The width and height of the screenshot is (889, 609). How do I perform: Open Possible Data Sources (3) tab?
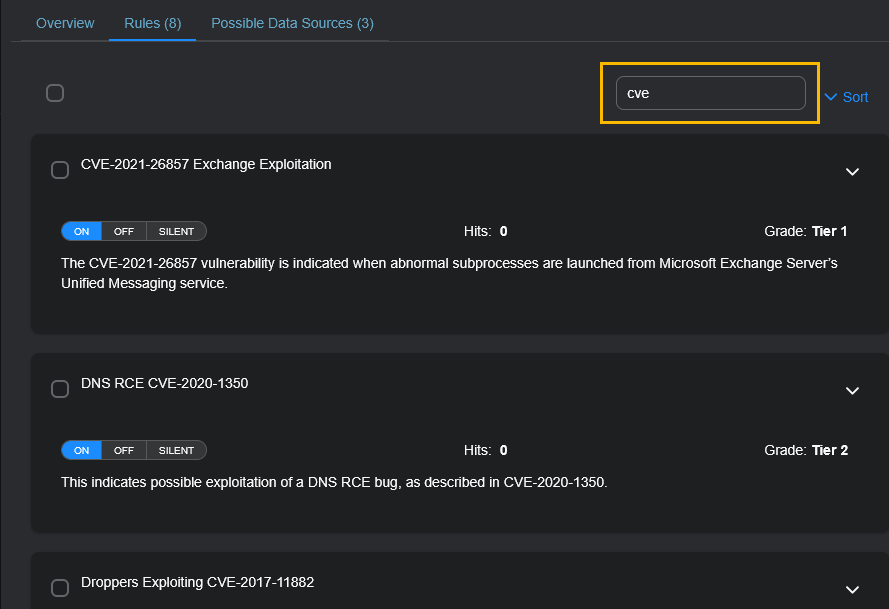[x=292, y=23]
